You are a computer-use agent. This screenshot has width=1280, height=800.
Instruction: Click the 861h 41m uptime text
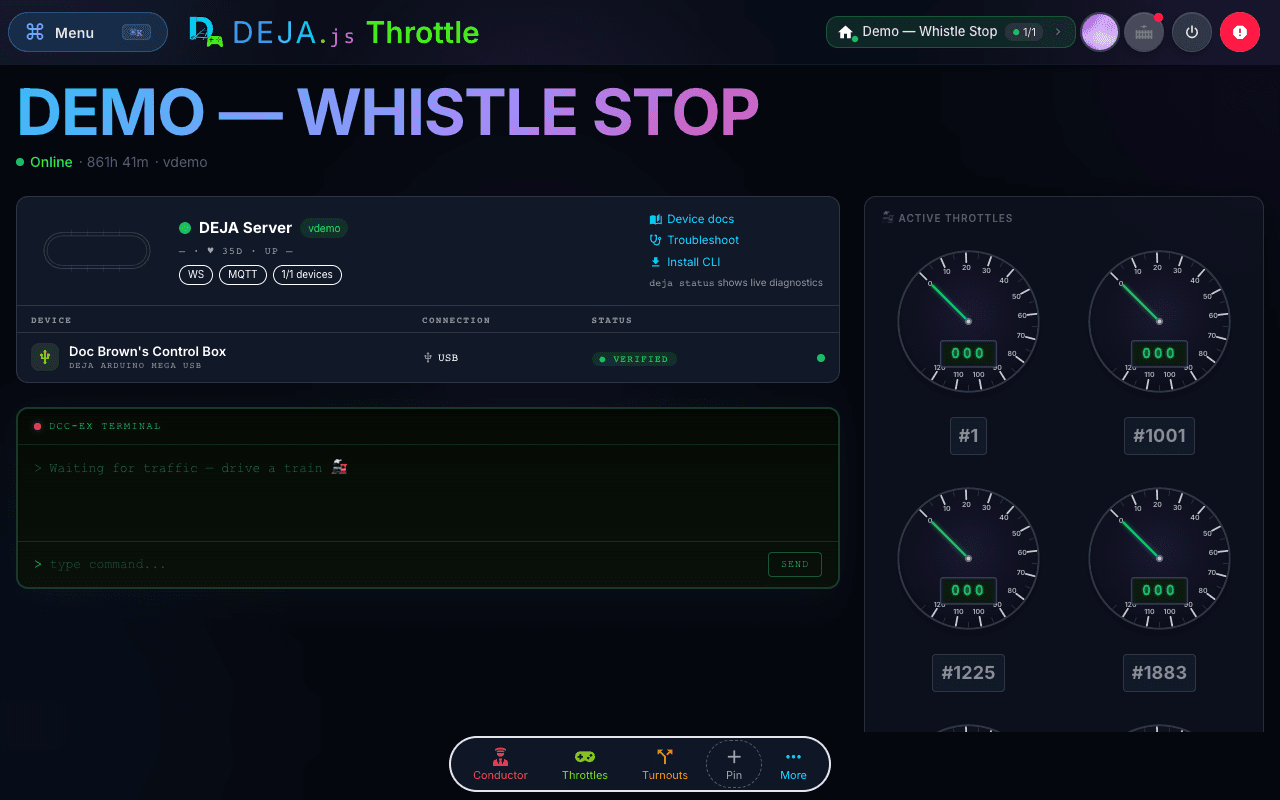coord(118,162)
